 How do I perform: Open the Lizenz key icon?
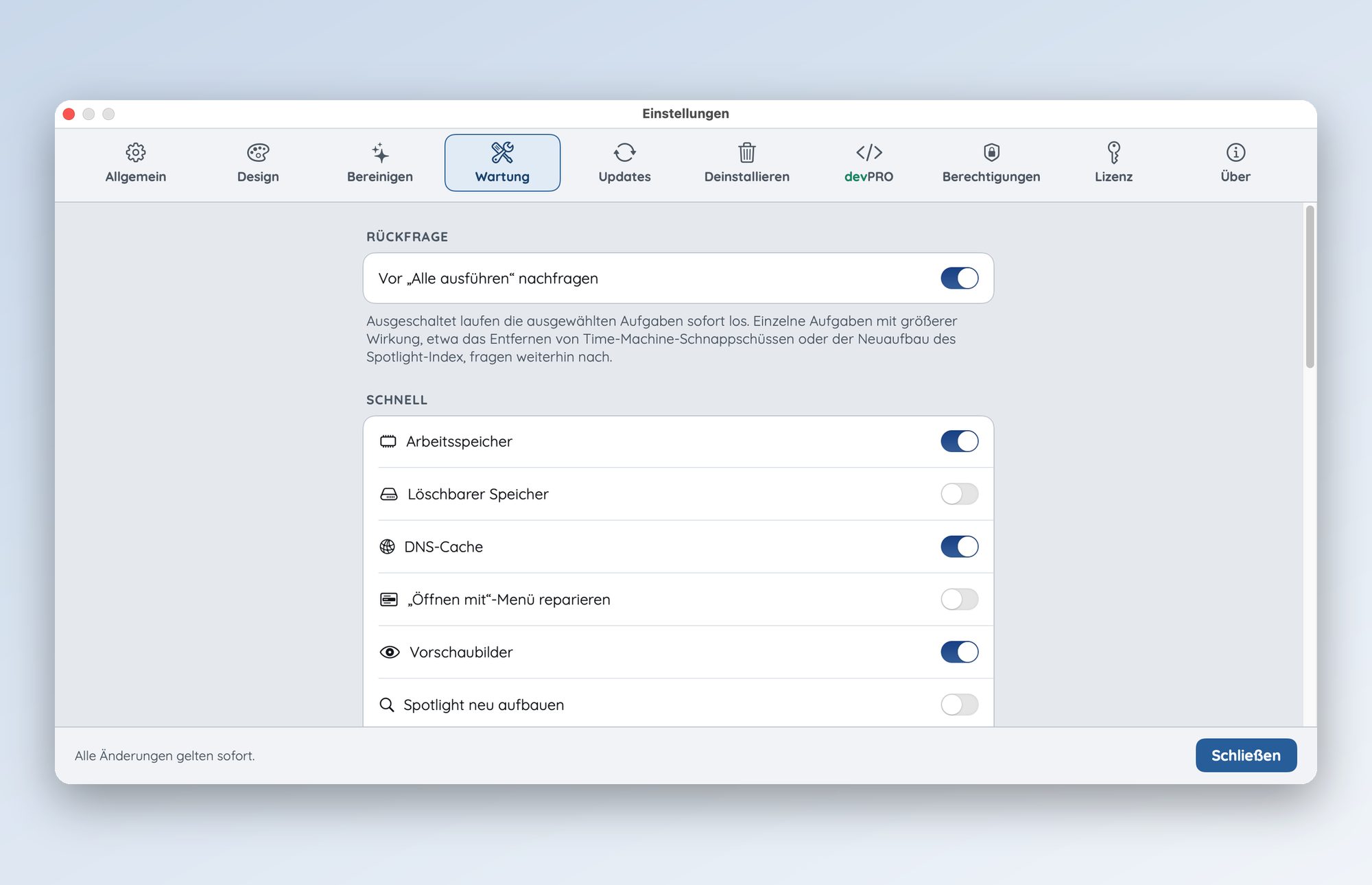pos(1113,152)
